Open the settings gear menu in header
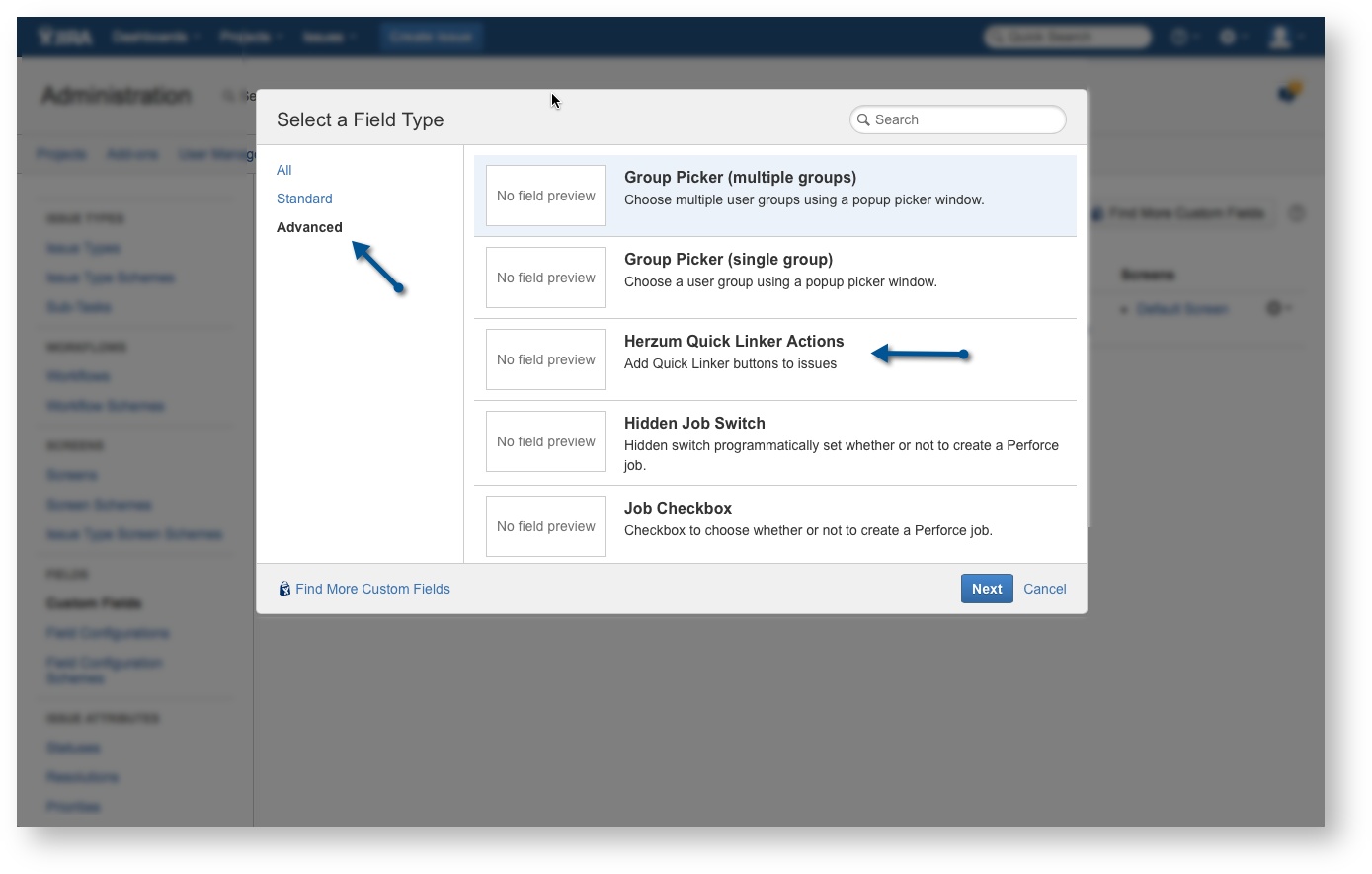This screenshot has height=874, width=1372. [x=1228, y=38]
